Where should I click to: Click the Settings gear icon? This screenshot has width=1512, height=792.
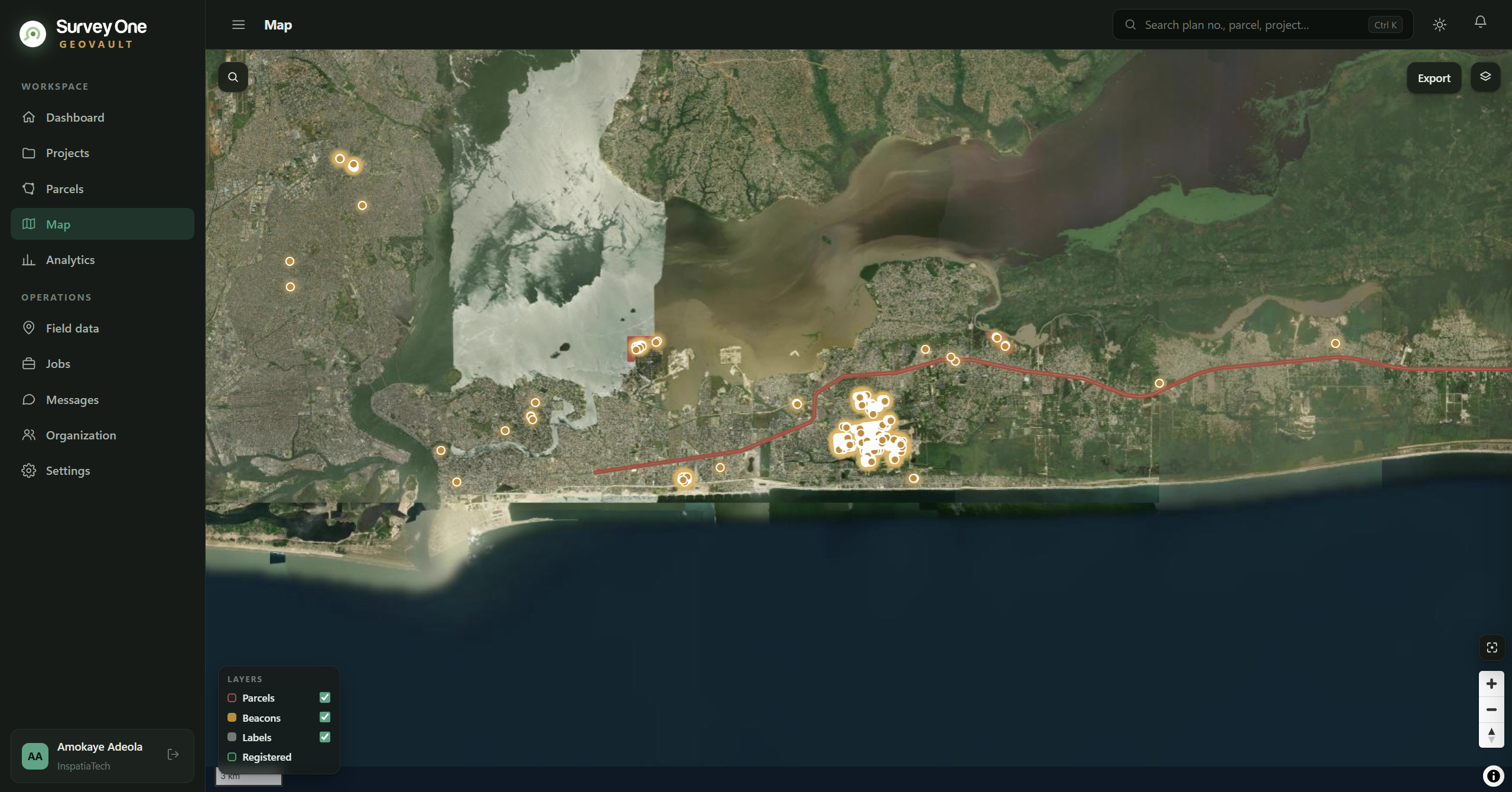coord(28,471)
